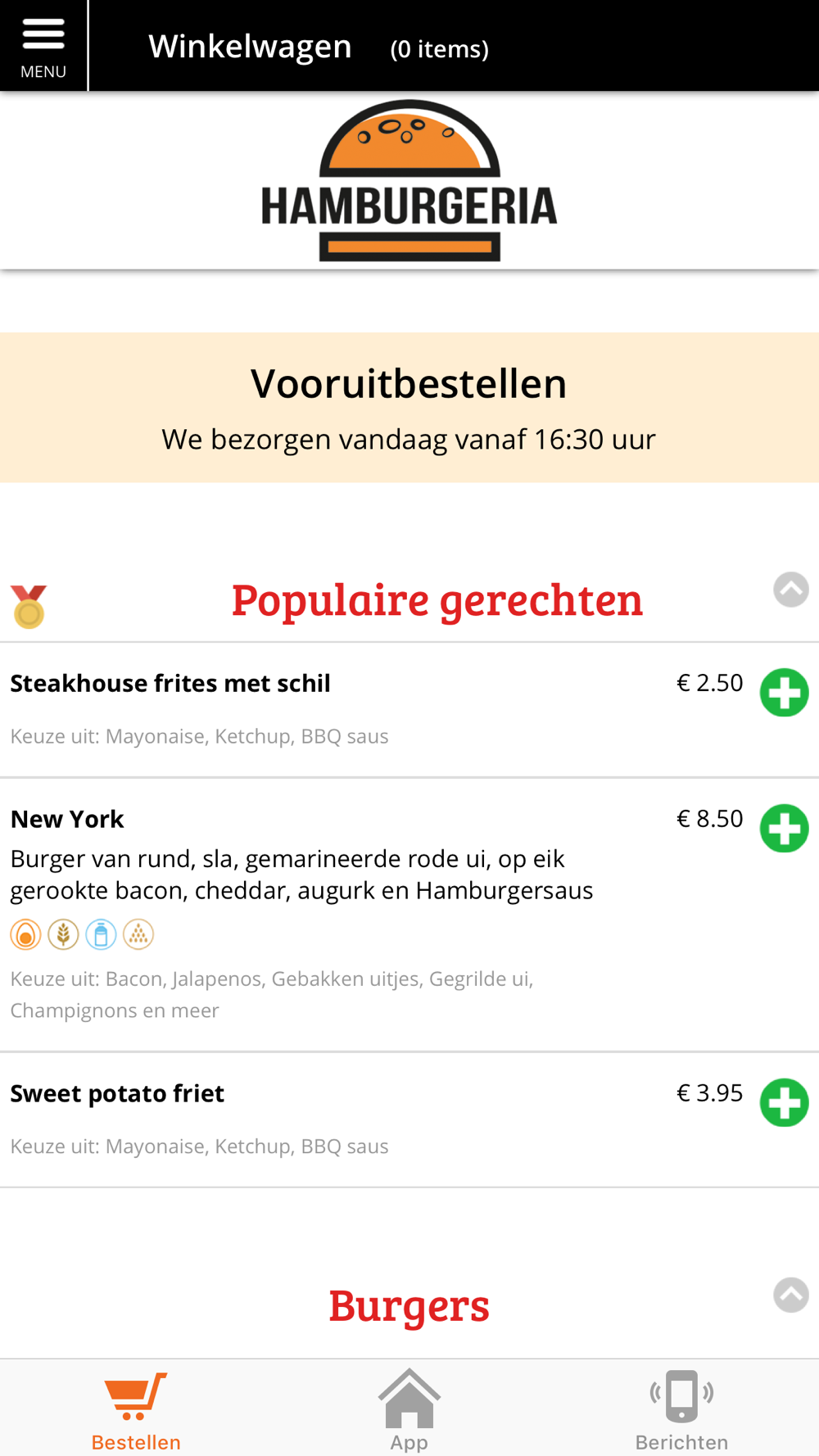Add Sweet potato friet with plus icon
This screenshot has width=819, height=1456.
tap(784, 1103)
